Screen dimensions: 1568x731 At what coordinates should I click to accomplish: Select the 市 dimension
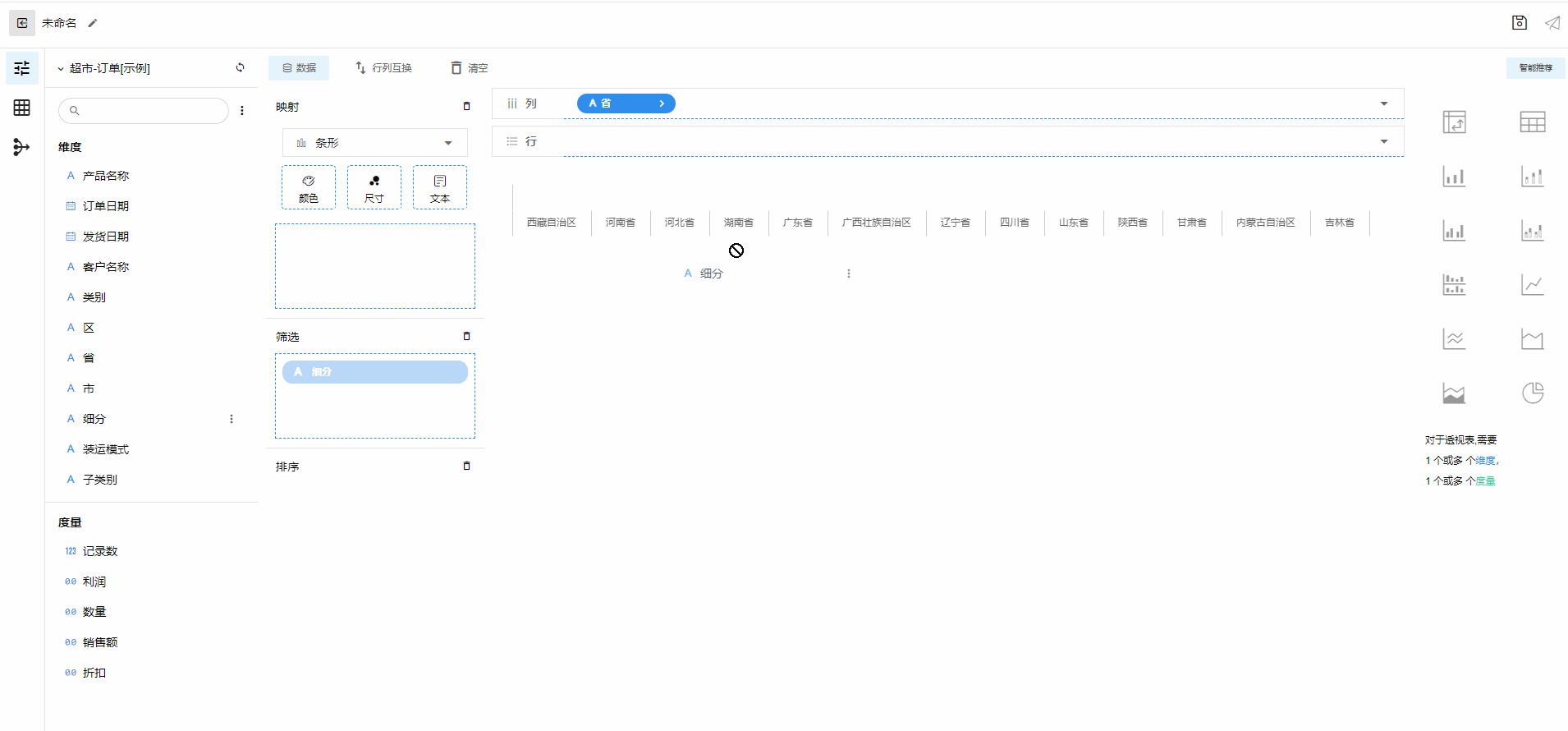[x=89, y=388]
